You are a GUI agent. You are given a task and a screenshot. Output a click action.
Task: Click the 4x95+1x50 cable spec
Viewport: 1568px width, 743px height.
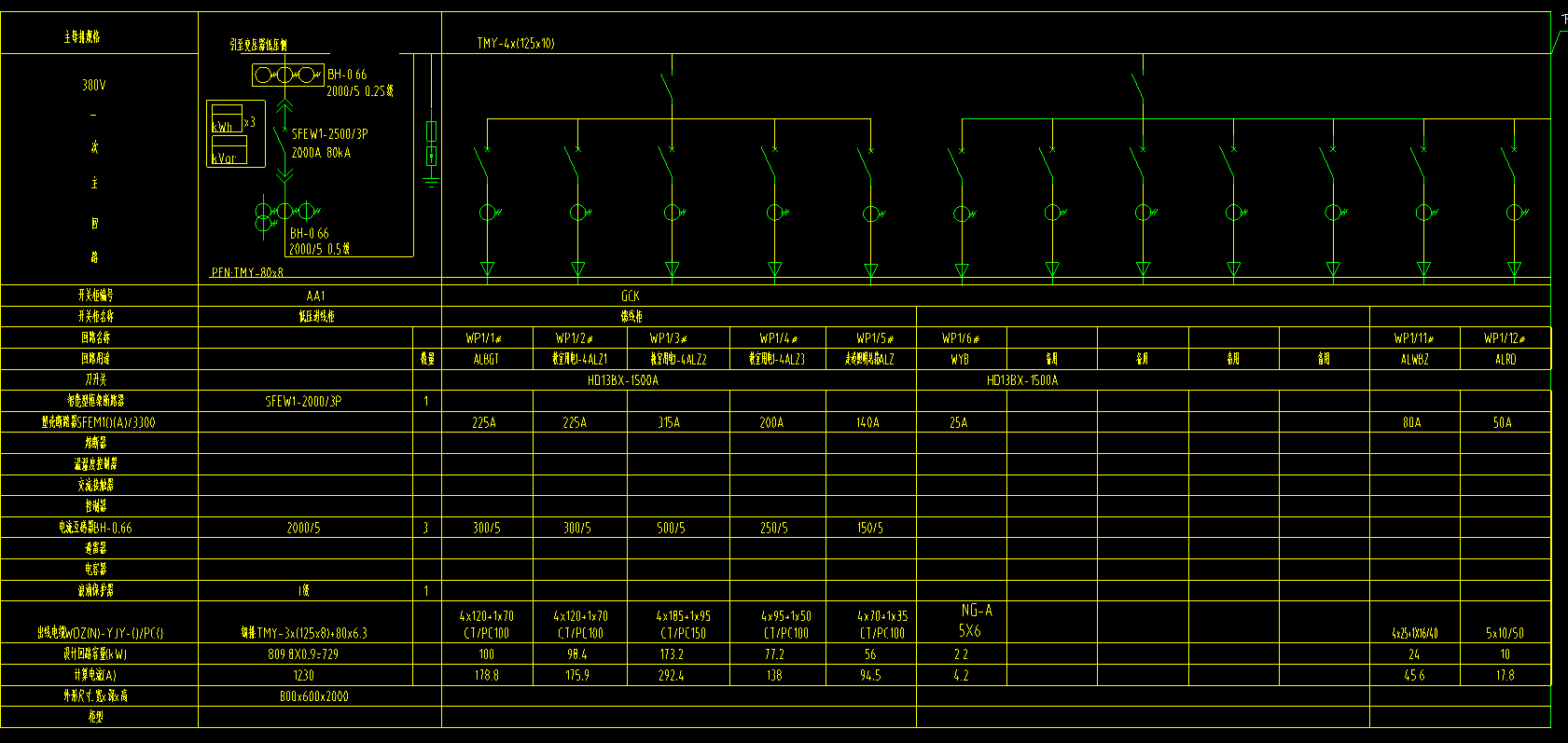(785, 616)
